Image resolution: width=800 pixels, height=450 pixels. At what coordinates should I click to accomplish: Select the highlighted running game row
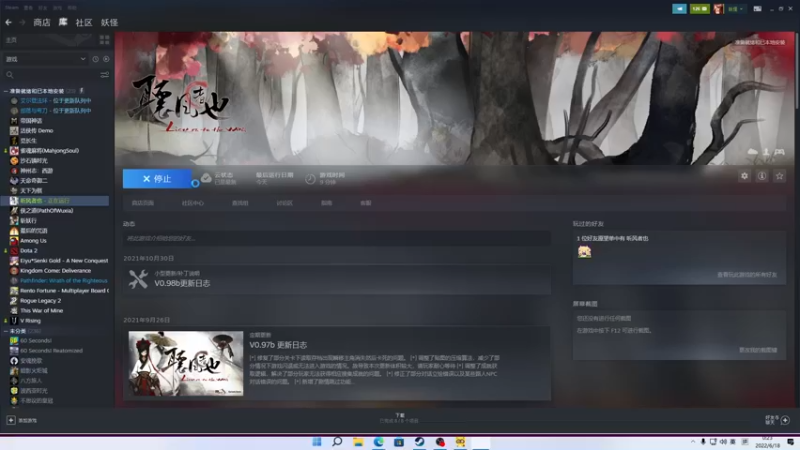tap(56, 201)
